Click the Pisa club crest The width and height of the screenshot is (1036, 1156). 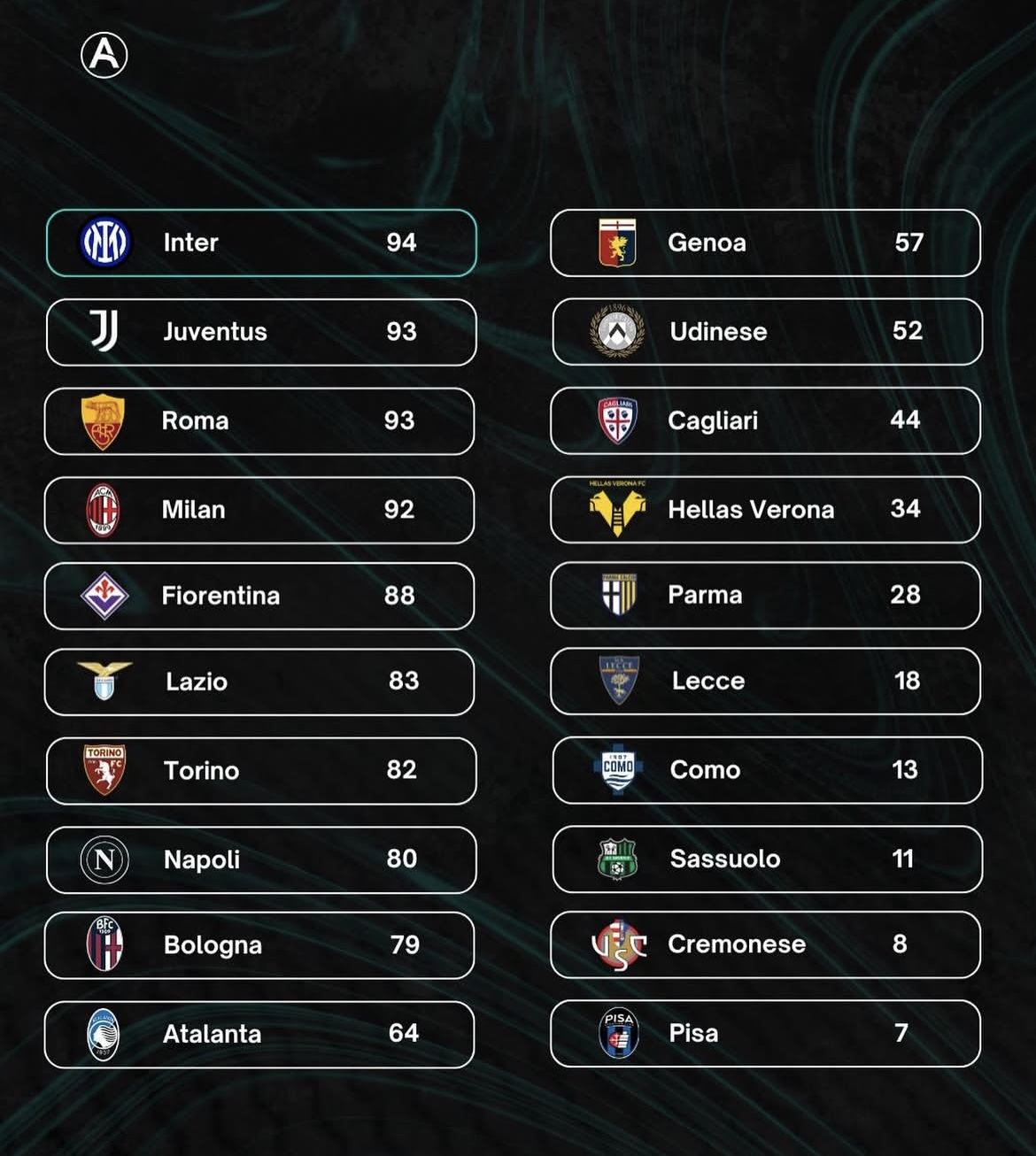618,1033
